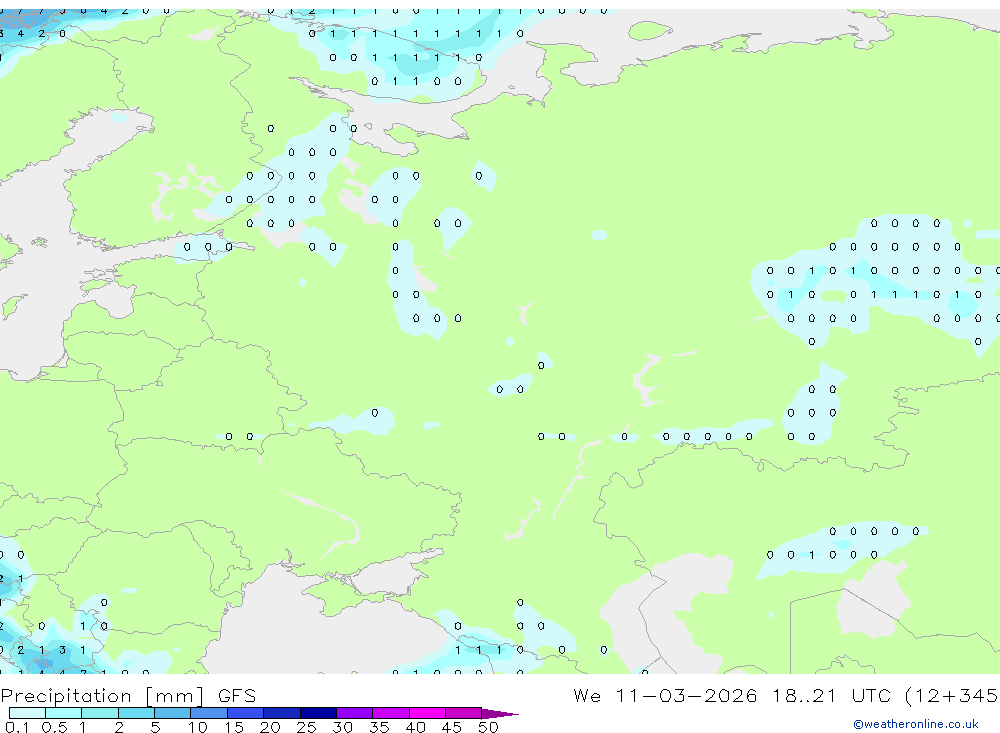Choose the 25–30 mm dark blue legend box

(318, 713)
